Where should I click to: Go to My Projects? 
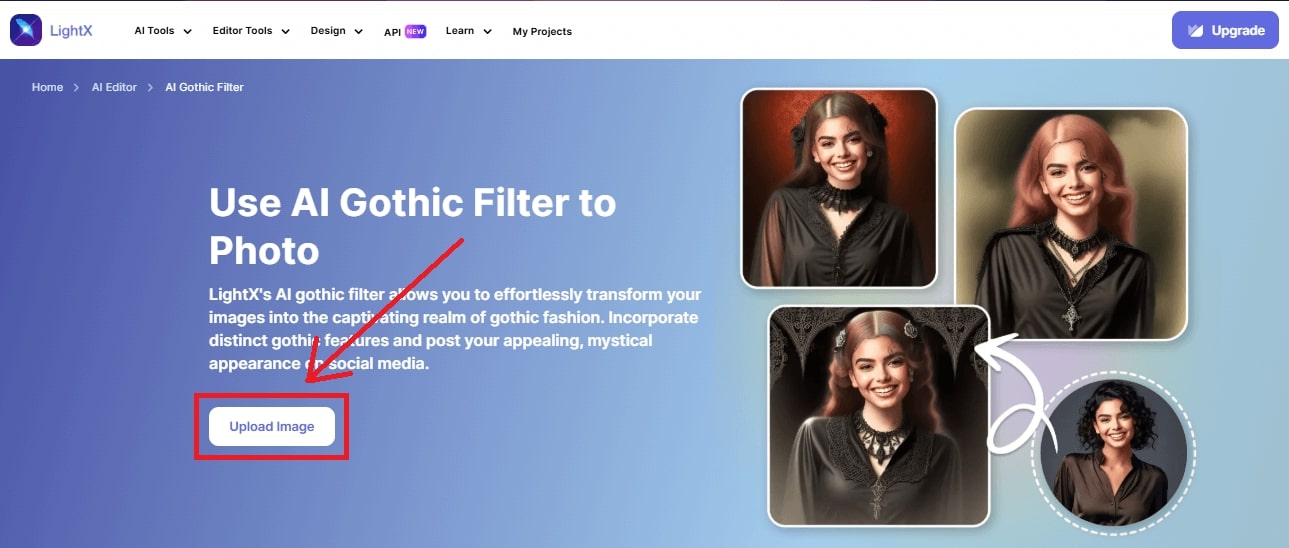[x=542, y=31]
